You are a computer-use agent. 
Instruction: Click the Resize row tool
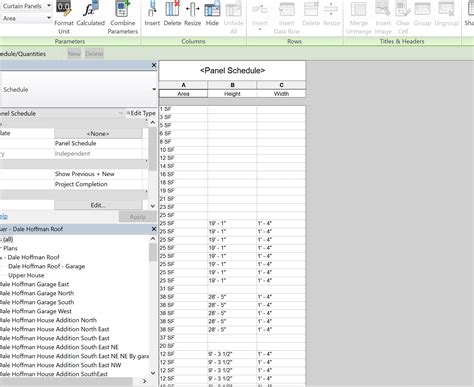click(x=332, y=14)
